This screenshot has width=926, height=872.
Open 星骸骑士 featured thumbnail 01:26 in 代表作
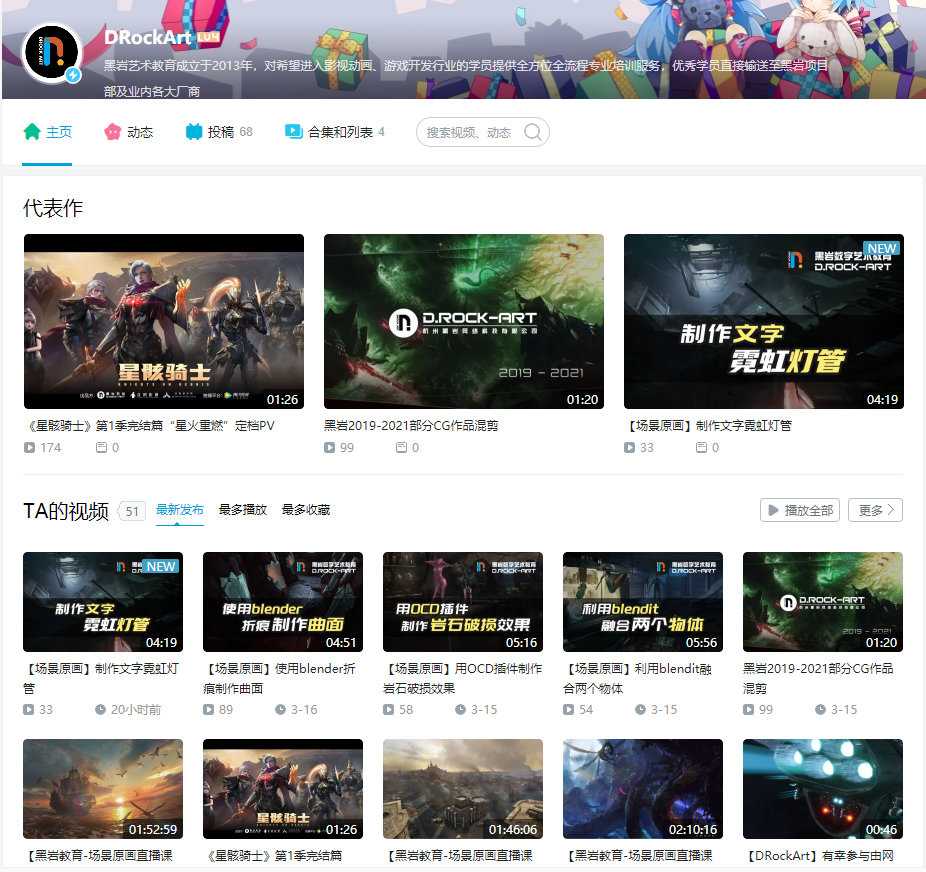coord(164,321)
